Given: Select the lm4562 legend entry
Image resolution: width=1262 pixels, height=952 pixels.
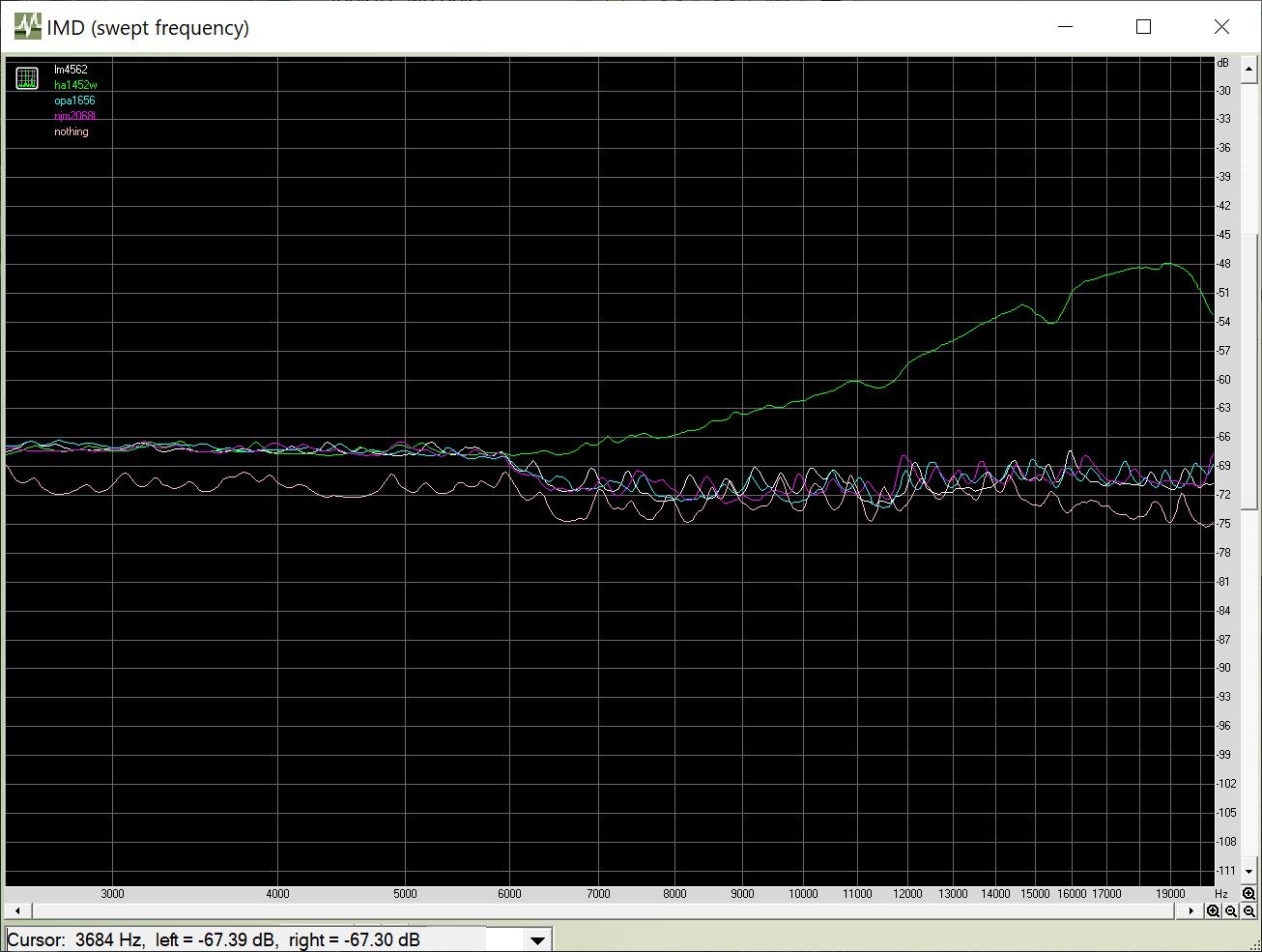Looking at the screenshot, I should [x=71, y=70].
